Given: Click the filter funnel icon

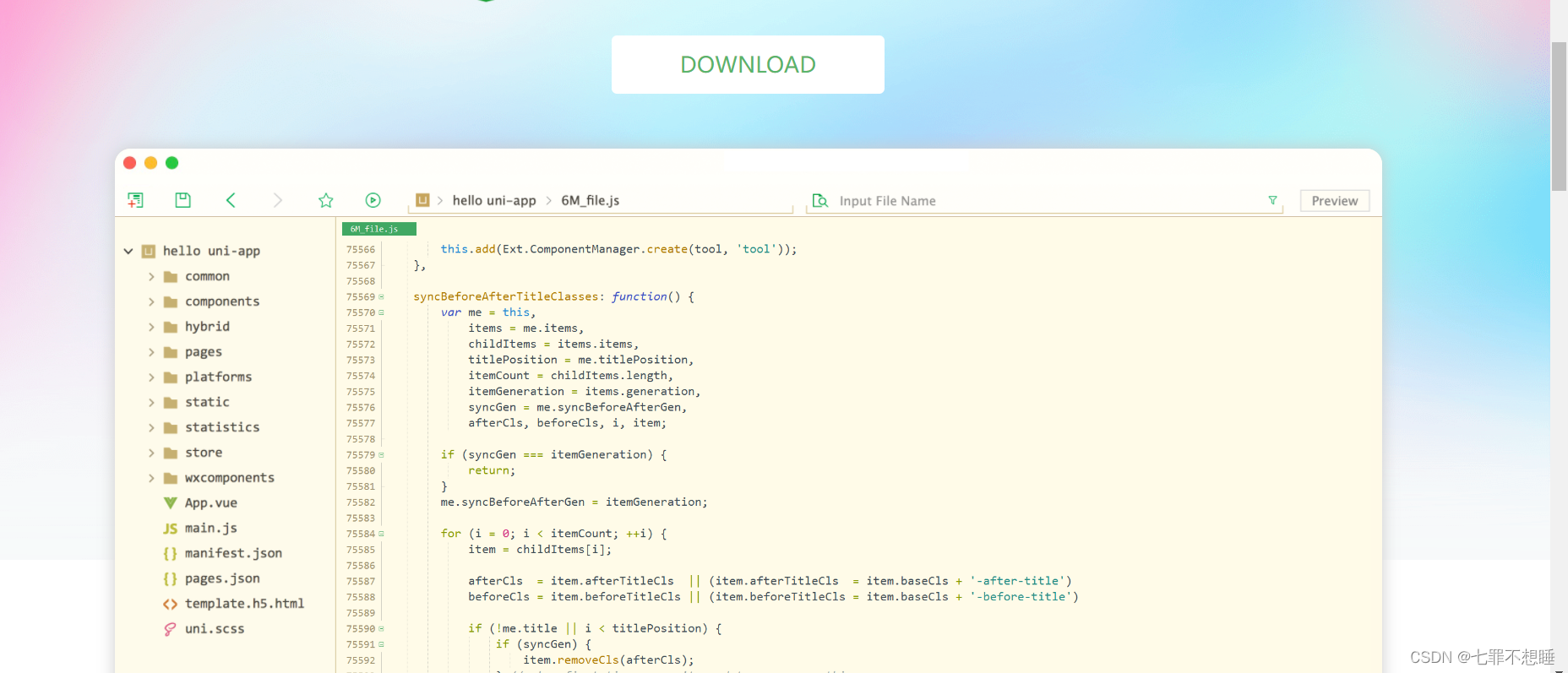Looking at the screenshot, I should point(1272,200).
